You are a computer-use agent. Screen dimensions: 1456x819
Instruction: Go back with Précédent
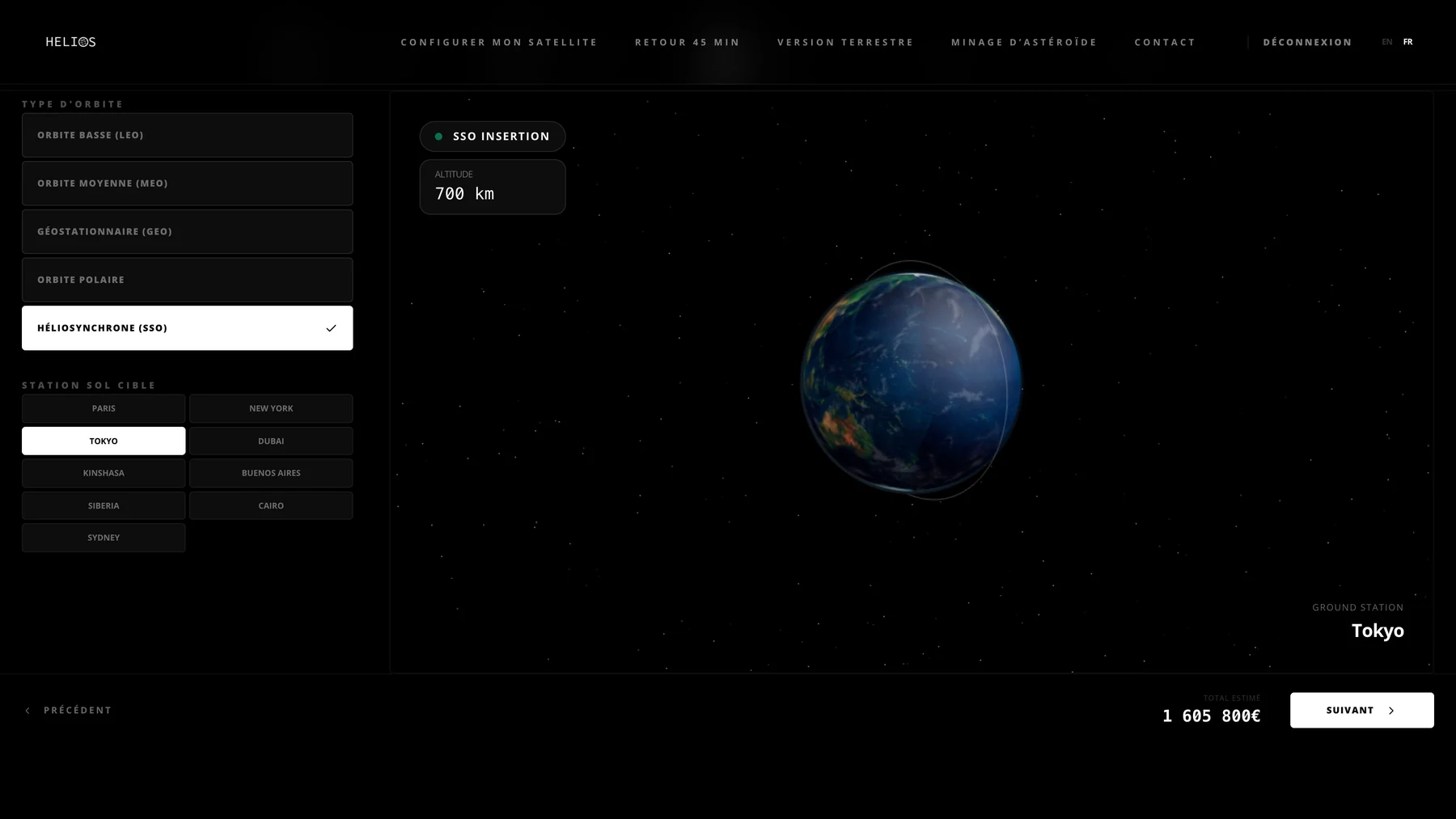(x=68, y=711)
